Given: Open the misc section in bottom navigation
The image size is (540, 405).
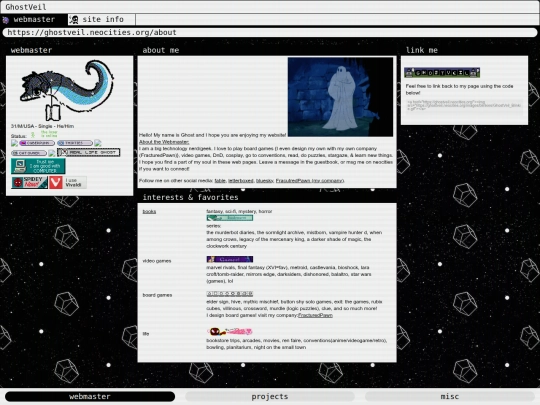Looking at the screenshot, I should pyautogui.click(x=449, y=396).
